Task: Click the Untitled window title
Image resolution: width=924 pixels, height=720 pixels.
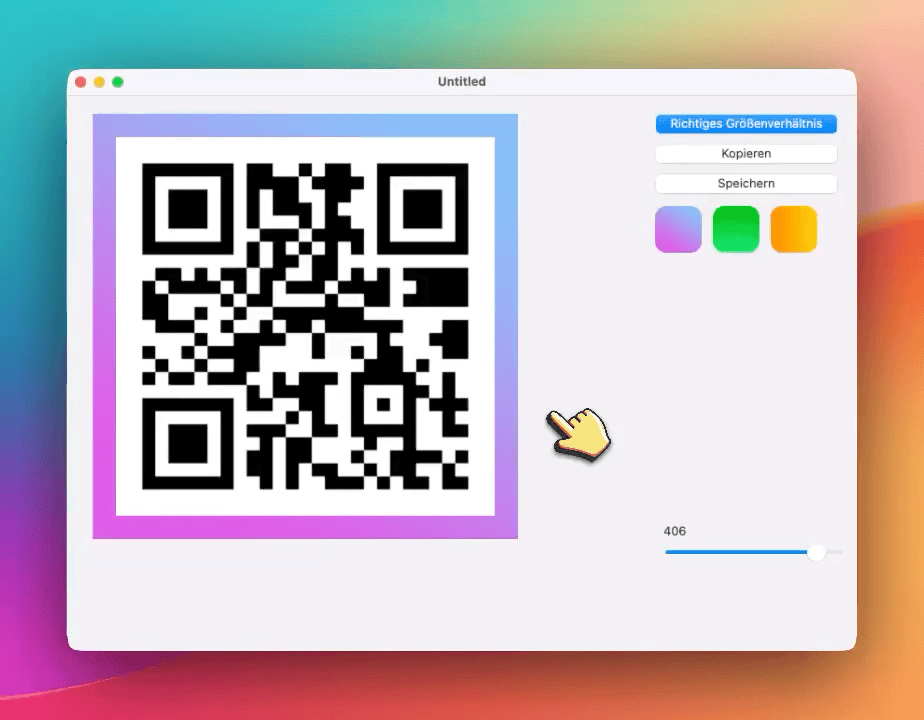Action: 461,82
